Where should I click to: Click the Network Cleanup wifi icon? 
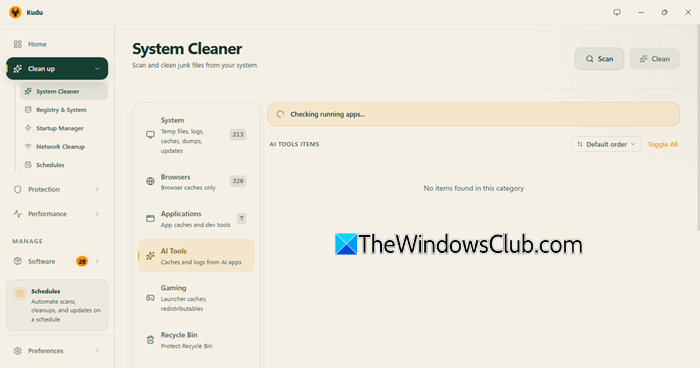(28, 146)
